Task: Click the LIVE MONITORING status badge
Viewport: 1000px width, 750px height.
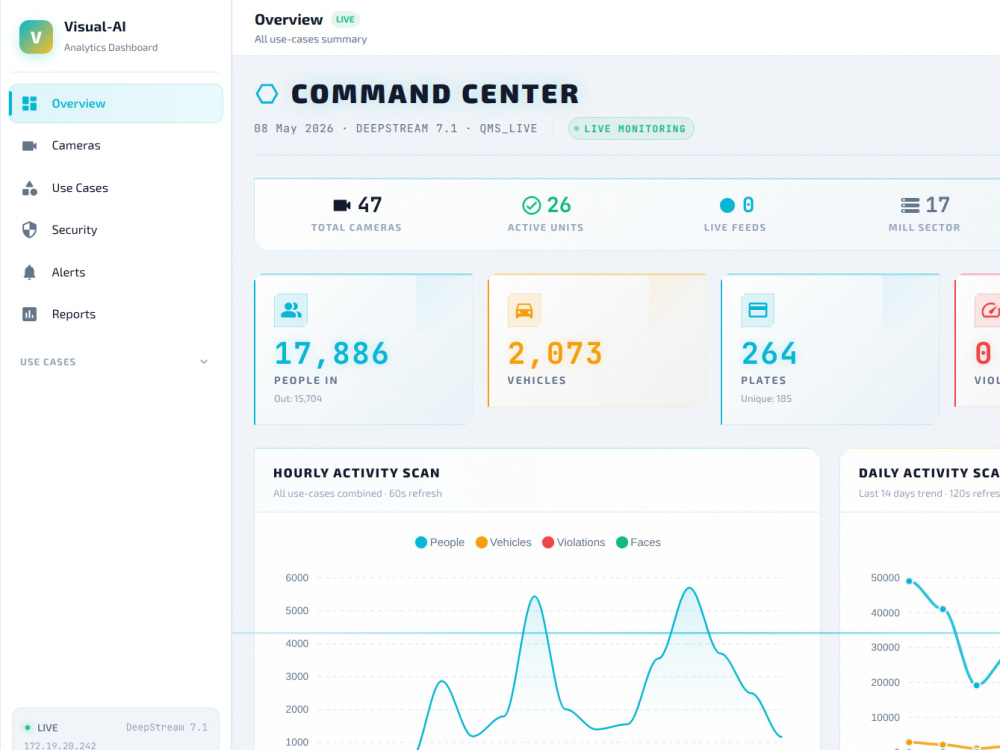Action: tap(631, 128)
